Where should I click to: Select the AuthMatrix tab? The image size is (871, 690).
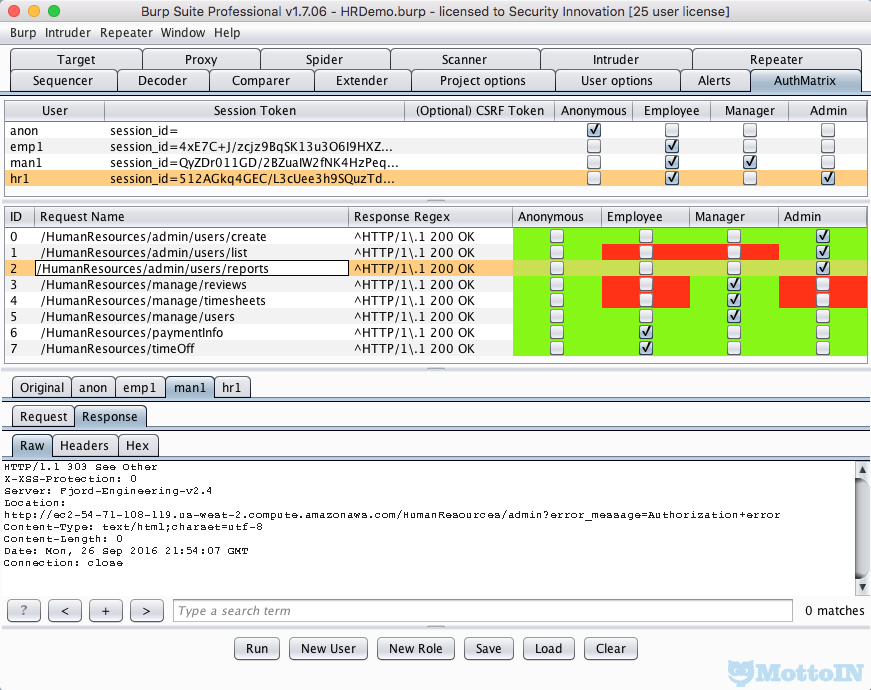point(805,81)
